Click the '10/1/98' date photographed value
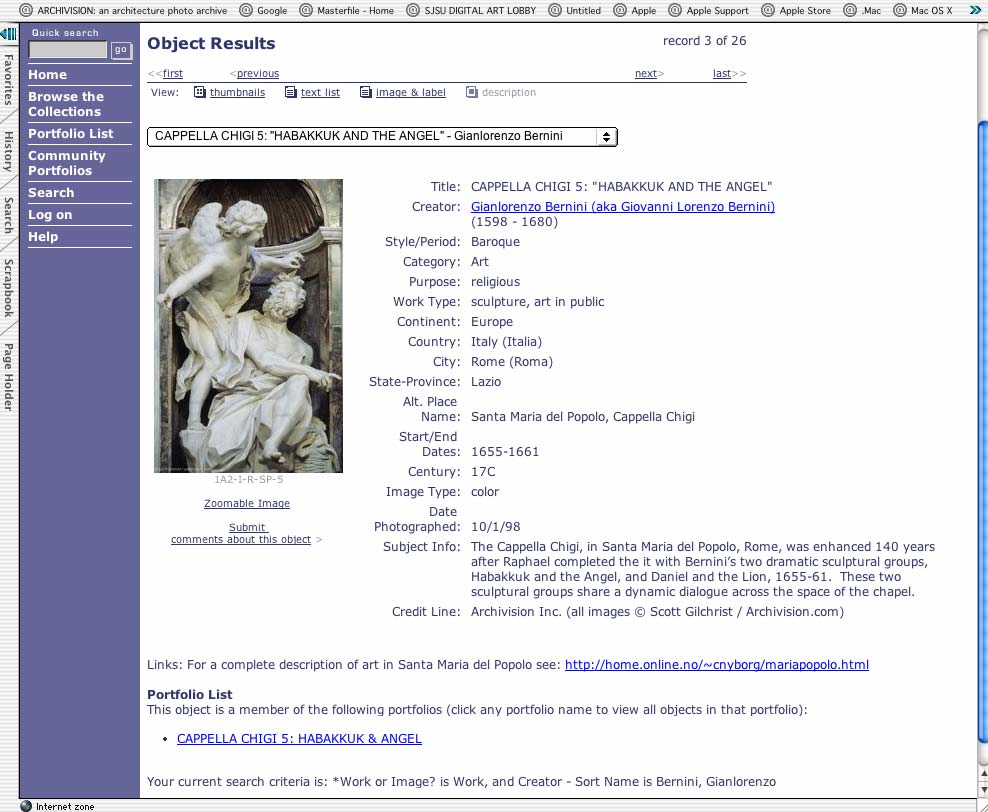 pyautogui.click(x=495, y=527)
